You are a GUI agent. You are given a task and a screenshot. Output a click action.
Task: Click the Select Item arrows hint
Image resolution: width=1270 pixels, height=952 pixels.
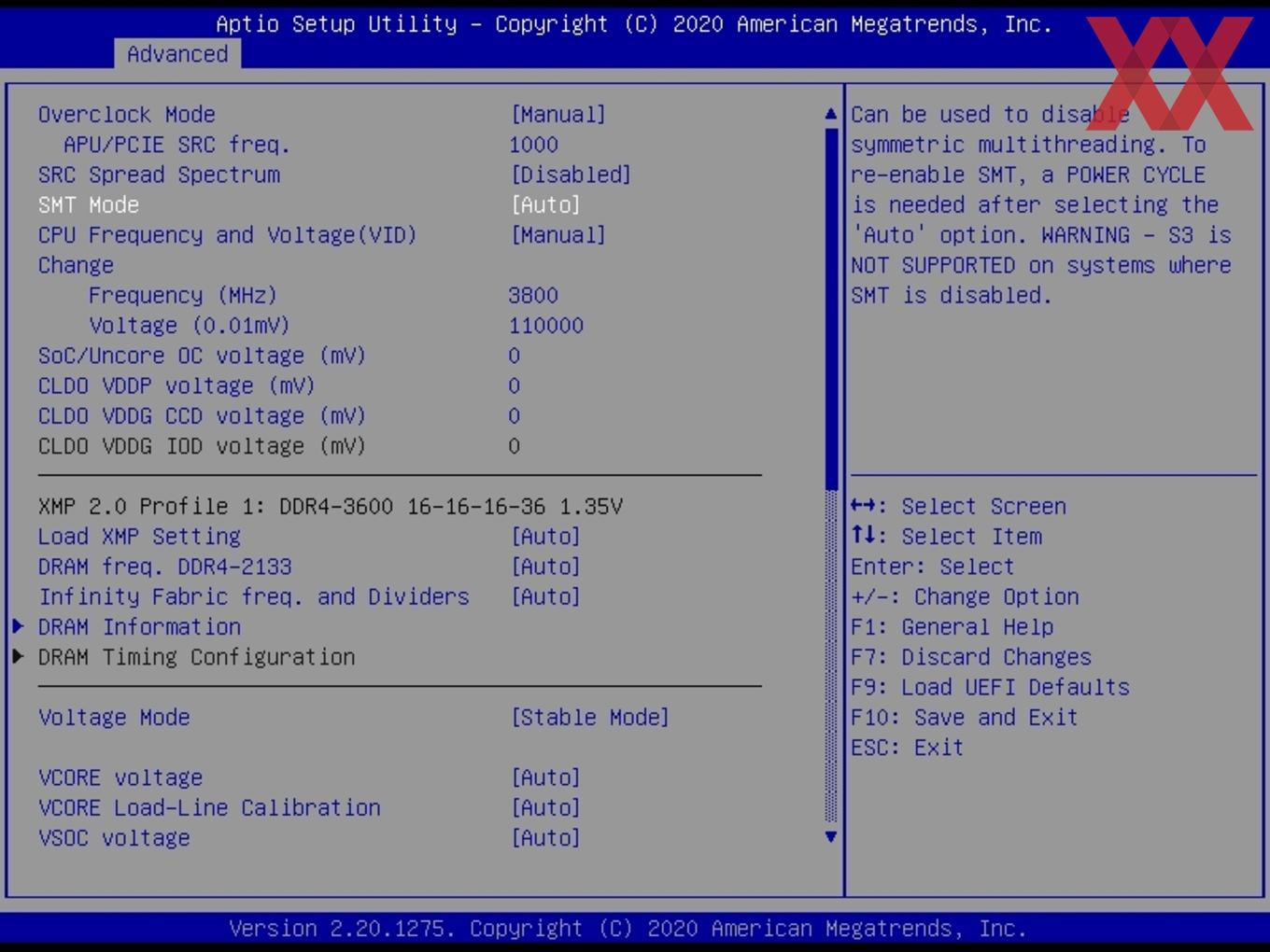tap(946, 537)
